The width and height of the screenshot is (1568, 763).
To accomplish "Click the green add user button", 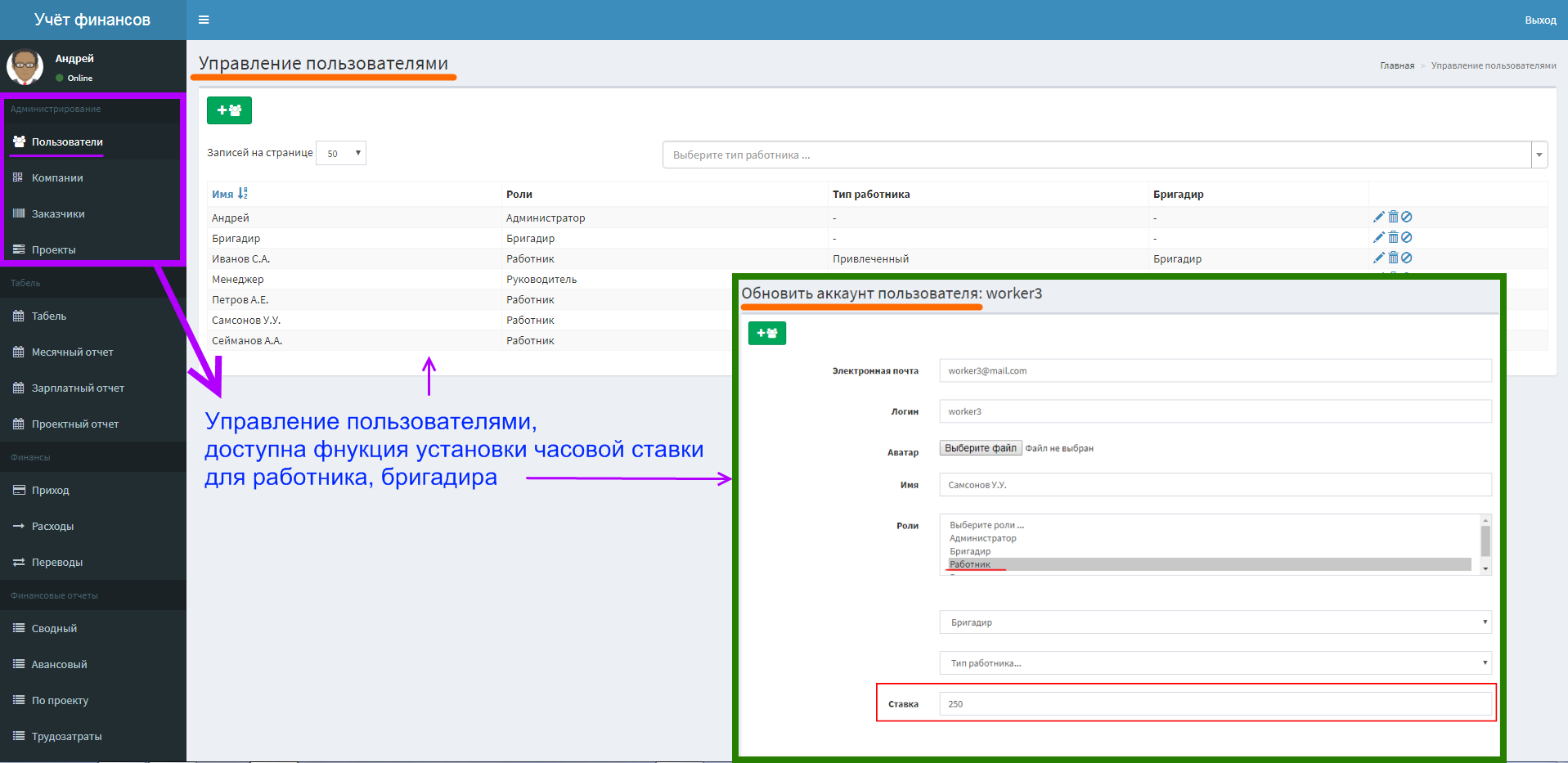I will [x=229, y=110].
